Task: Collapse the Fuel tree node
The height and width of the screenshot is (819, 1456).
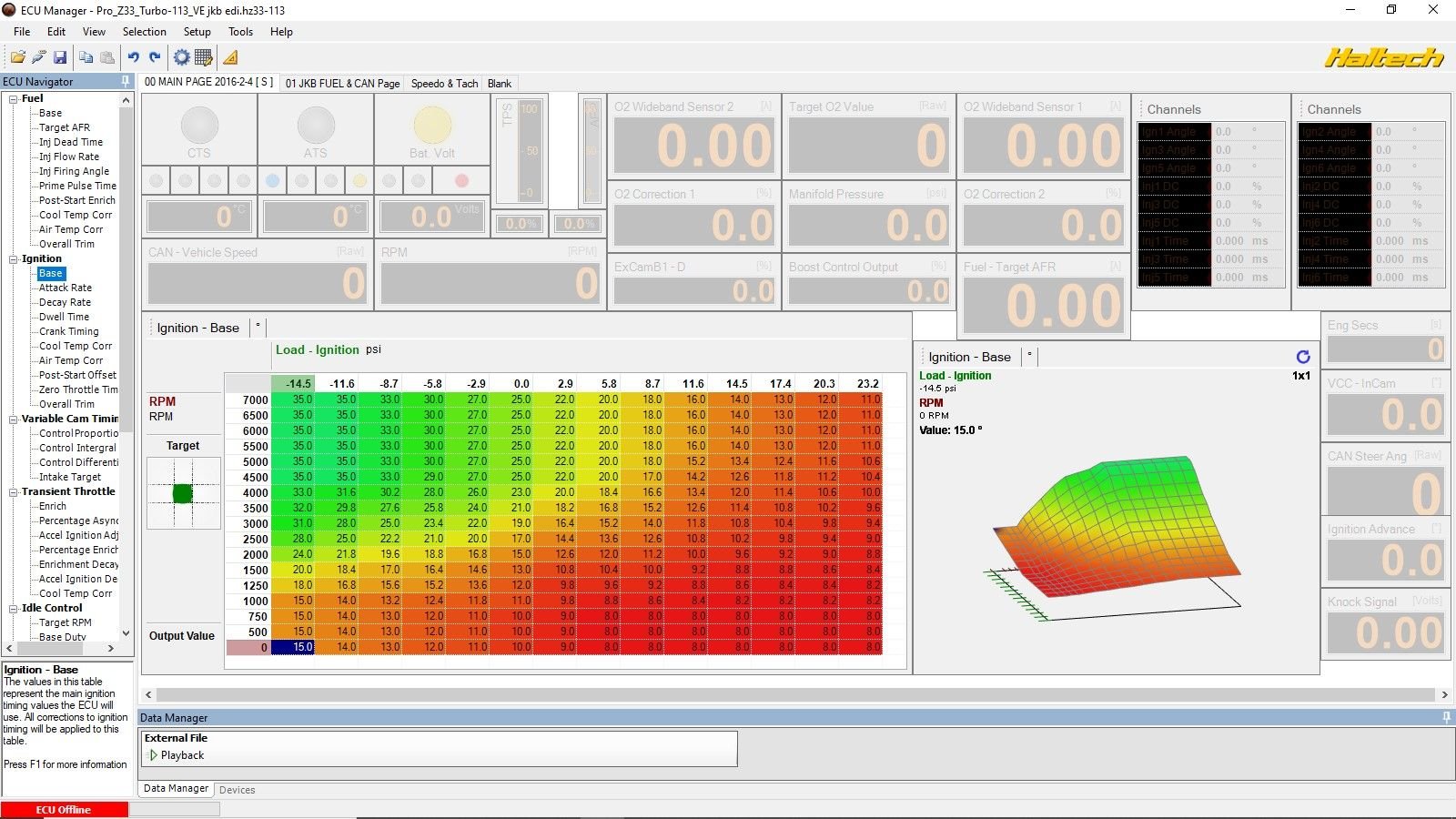Action: coord(14,99)
